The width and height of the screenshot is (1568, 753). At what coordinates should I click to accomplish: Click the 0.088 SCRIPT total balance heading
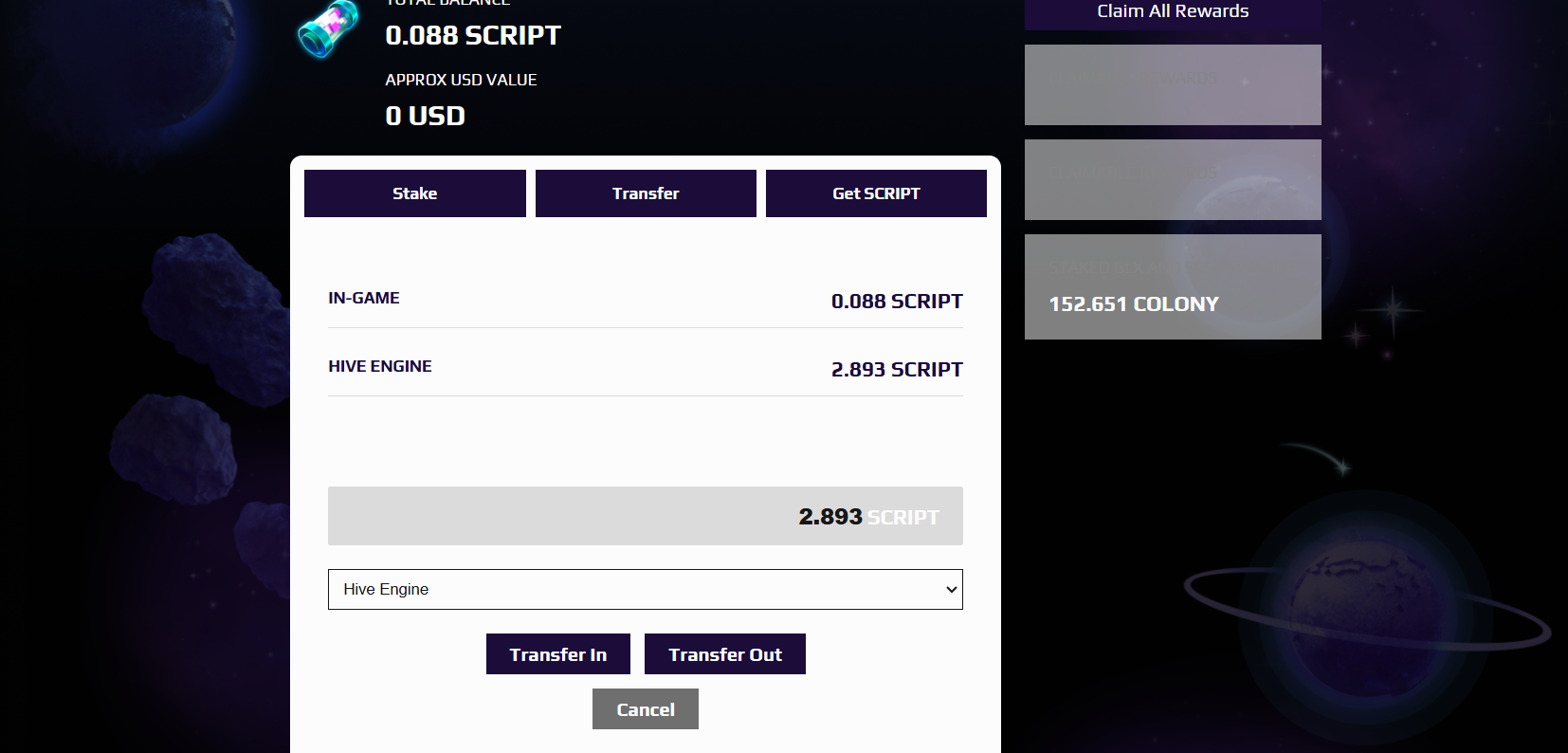(473, 35)
